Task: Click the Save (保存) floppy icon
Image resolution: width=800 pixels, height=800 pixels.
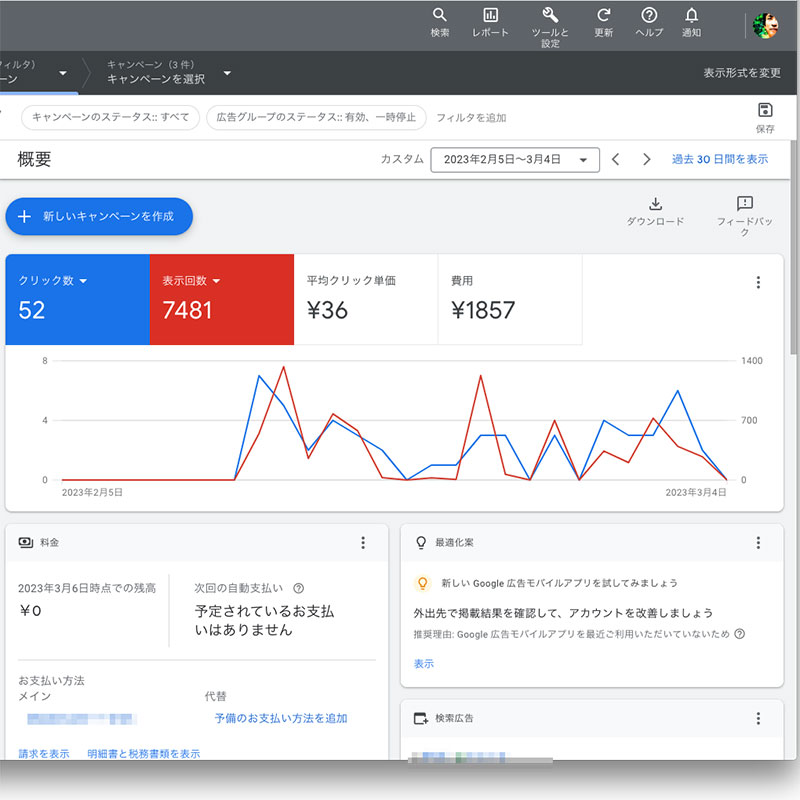Action: tap(765, 110)
